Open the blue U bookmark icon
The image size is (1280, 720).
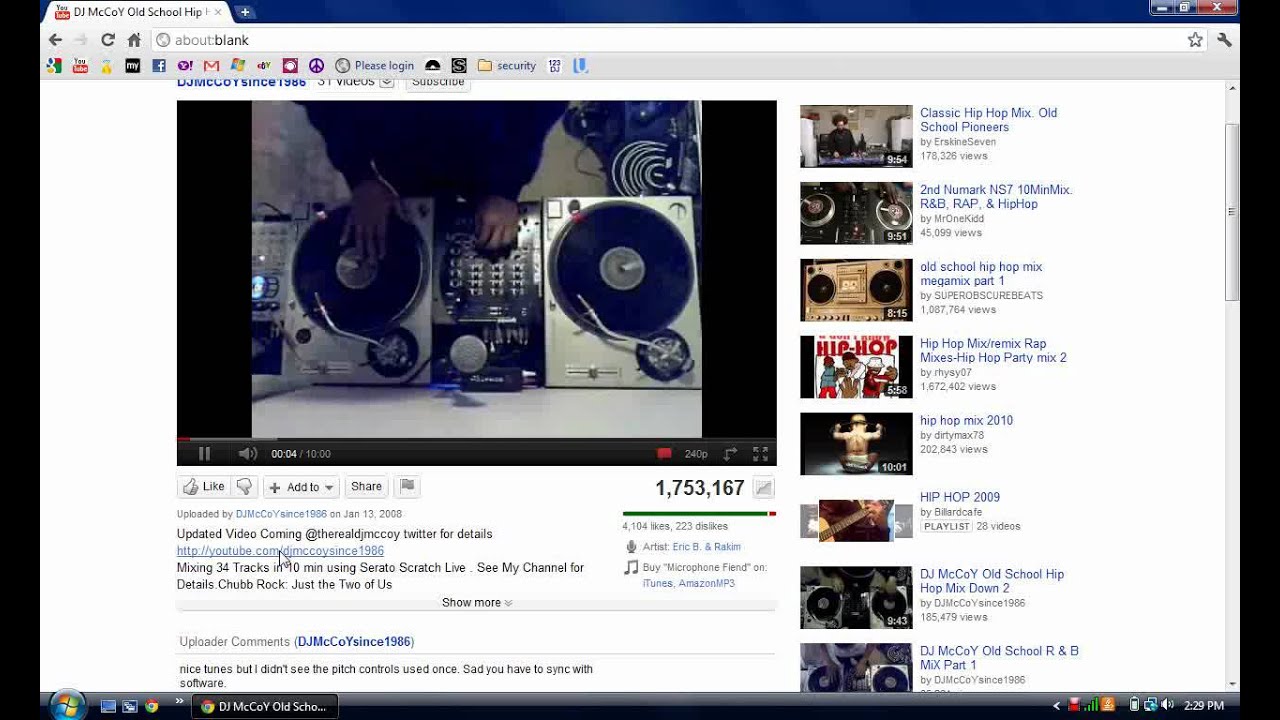[x=580, y=66]
